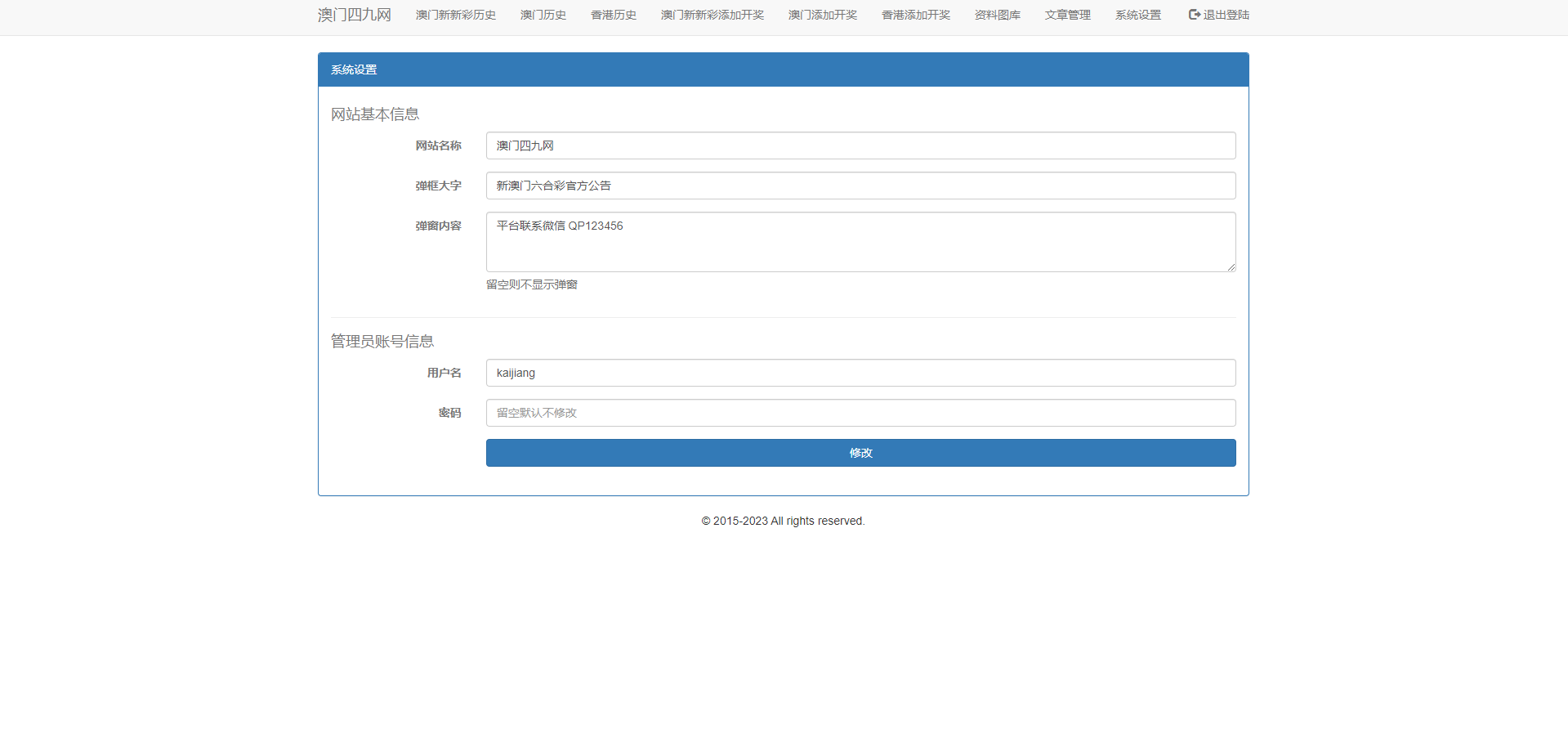Image resolution: width=1568 pixels, height=752 pixels.
Task: Go to 澳门历史 in navigation
Action: (x=543, y=15)
